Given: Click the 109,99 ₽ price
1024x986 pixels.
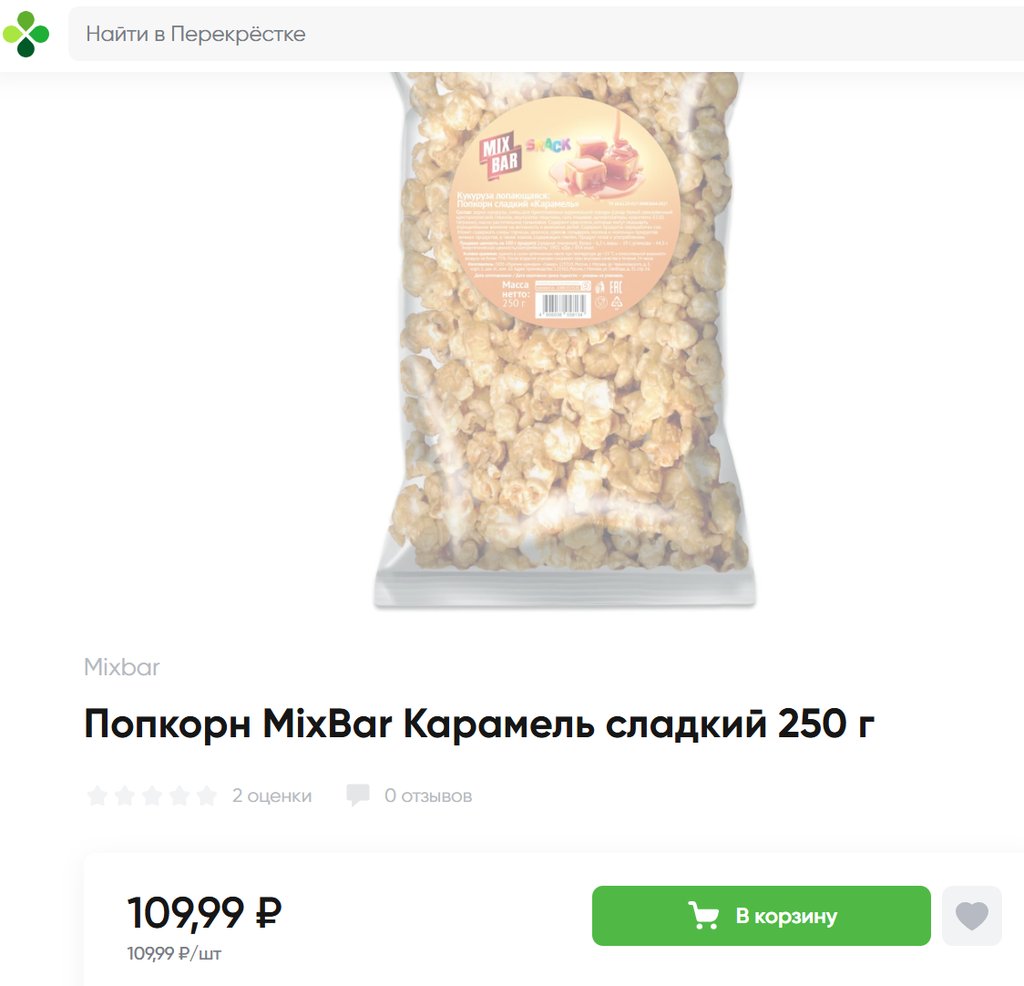Looking at the screenshot, I should (x=204, y=912).
